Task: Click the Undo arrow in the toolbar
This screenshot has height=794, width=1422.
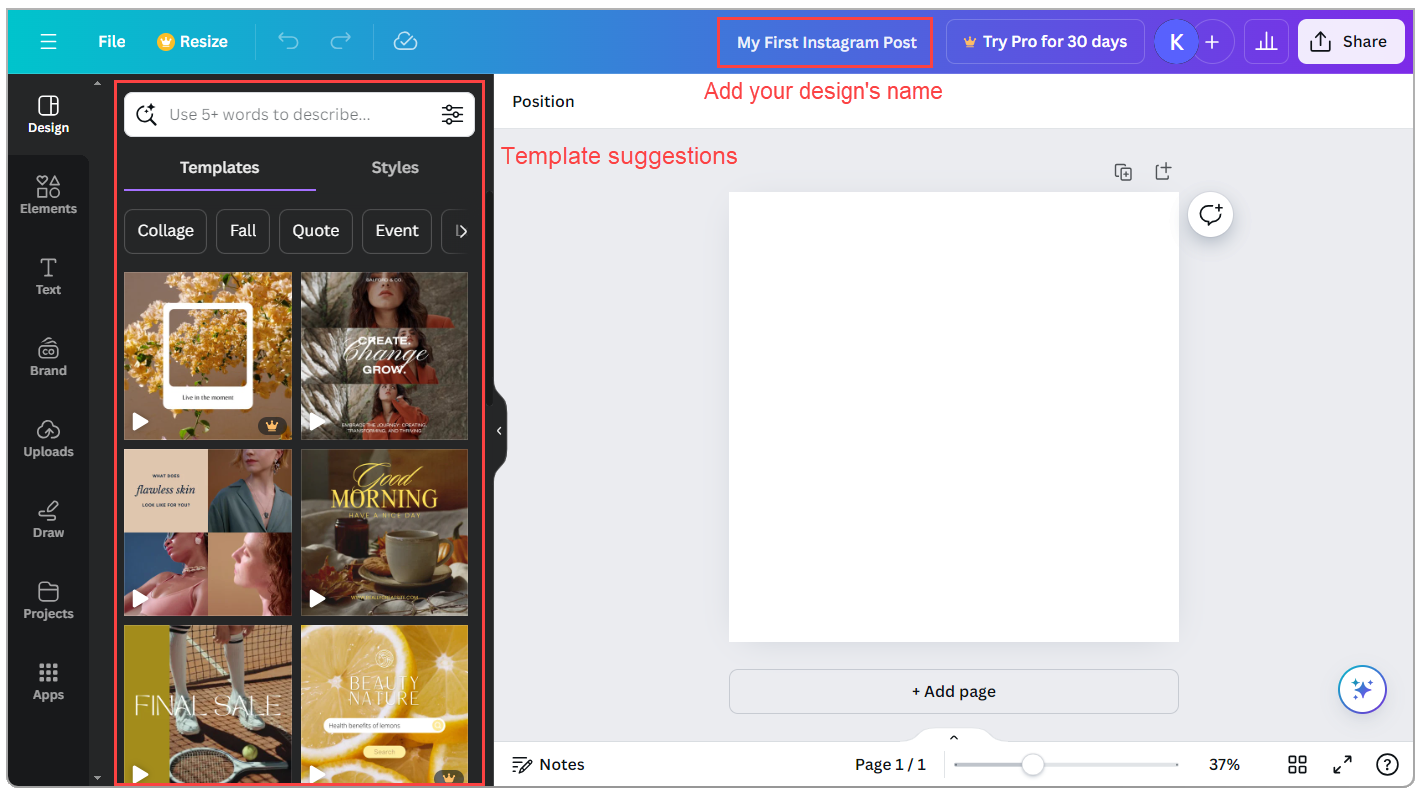Action: [288, 41]
